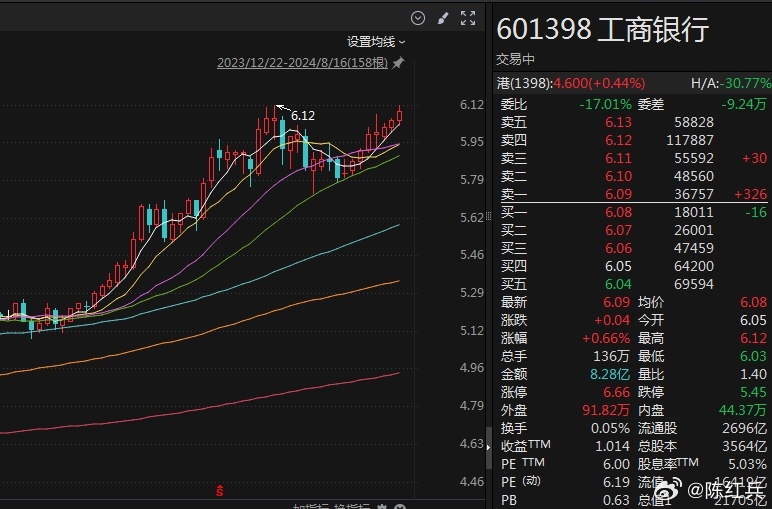Screen dimensions: 772x509
Task: Select 买三 volume 47459
Action: pos(694,248)
